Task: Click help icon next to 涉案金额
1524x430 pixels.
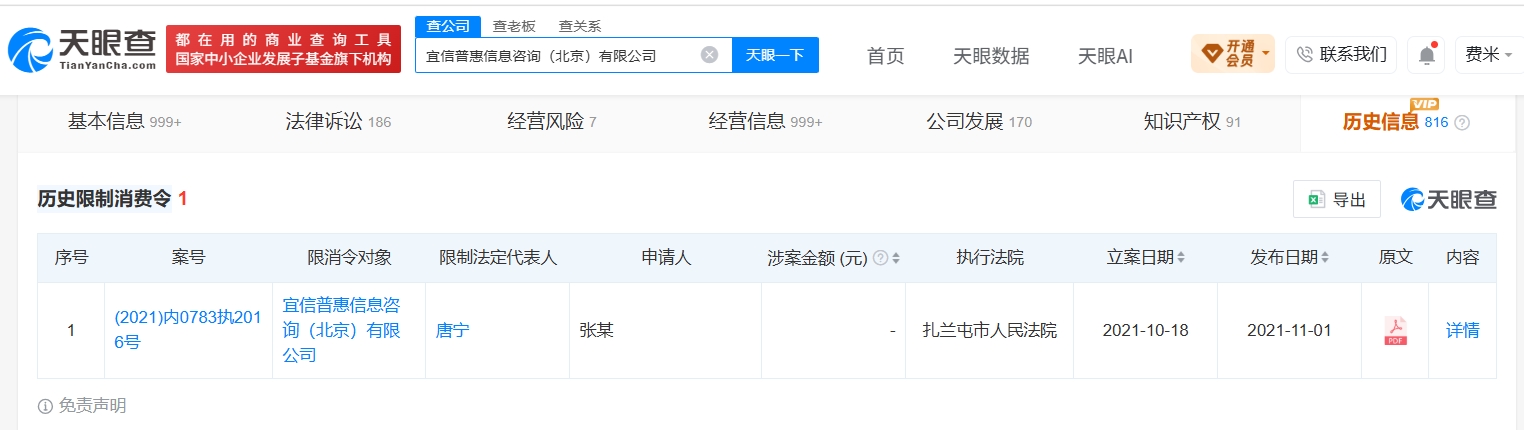Action: (x=880, y=258)
